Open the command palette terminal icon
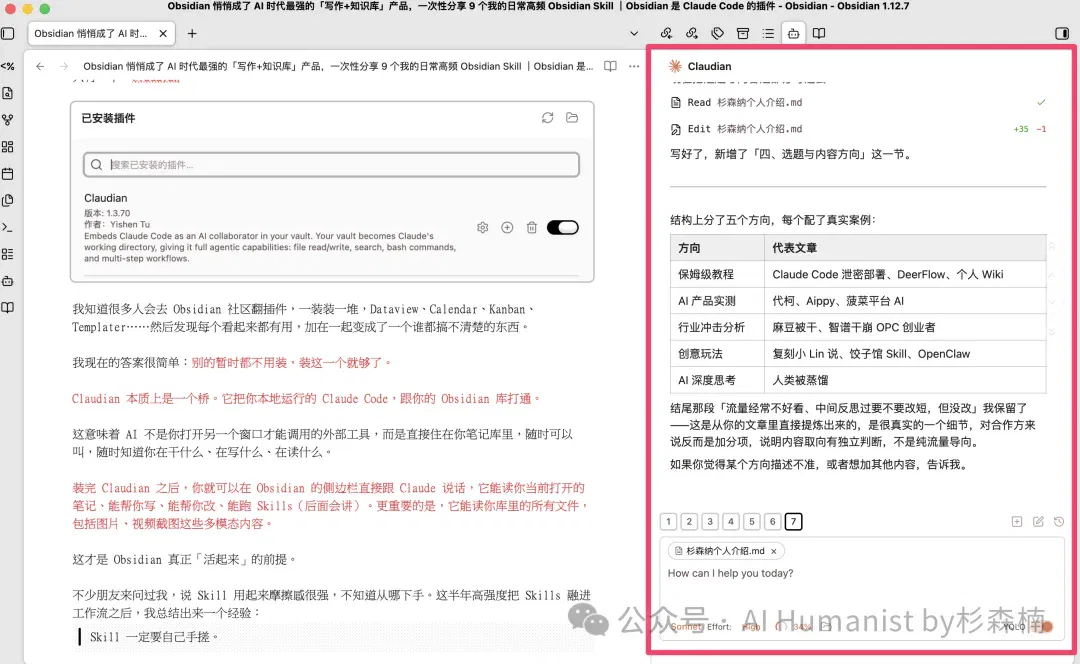The width and height of the screenshot is (1080, 664). tap(8, 227)
